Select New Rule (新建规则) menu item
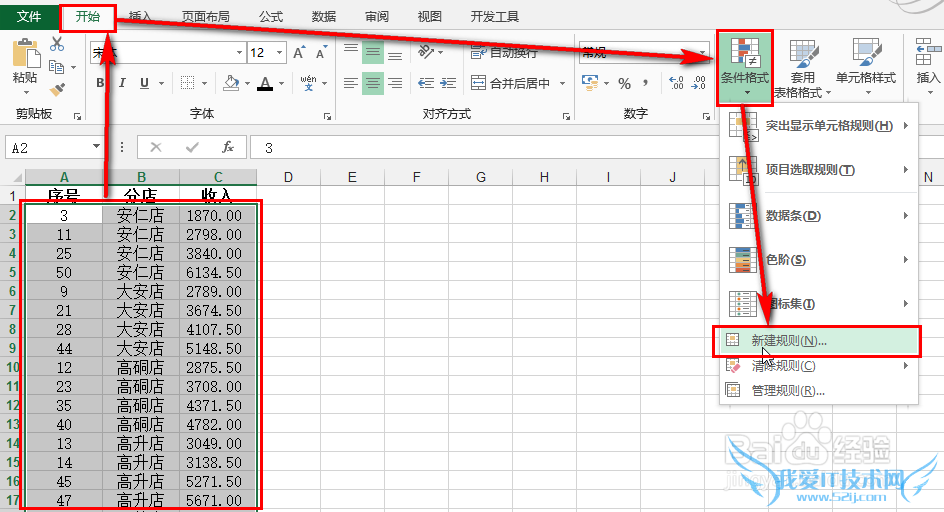This screenshot has height=512, width=944. [818, 341]
